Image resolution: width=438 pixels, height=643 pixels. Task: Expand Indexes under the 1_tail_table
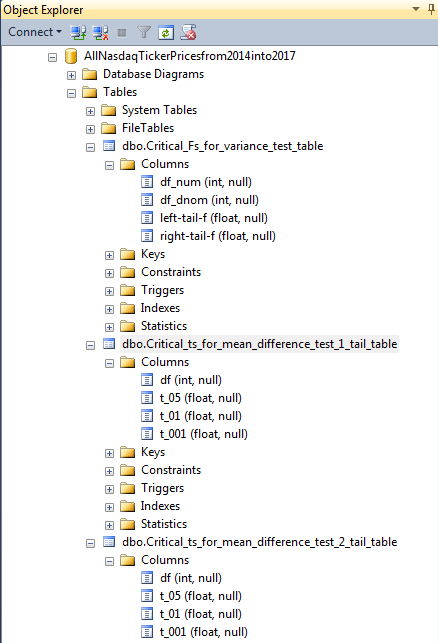click(x=109, y=507)
